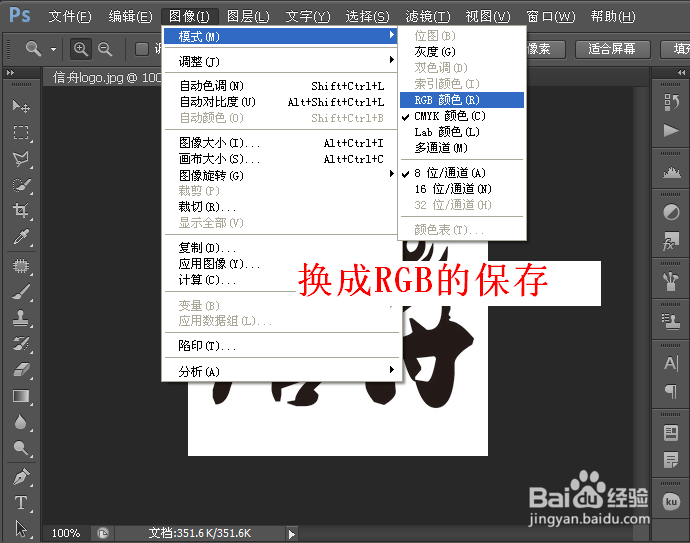Open the 窗口 menu

pos(551,16)
